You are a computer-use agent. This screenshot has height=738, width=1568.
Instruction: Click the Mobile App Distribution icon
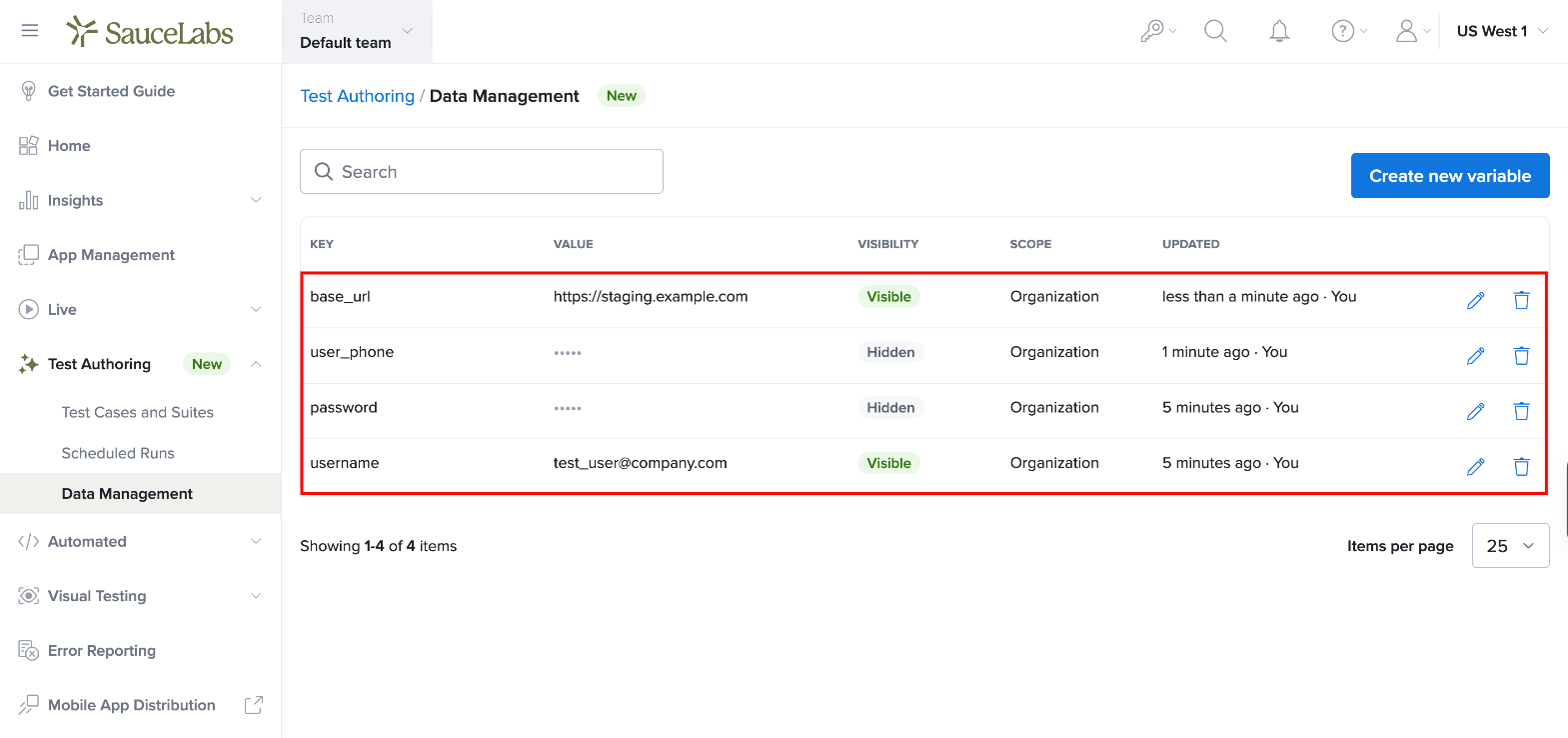pos(28,705)
